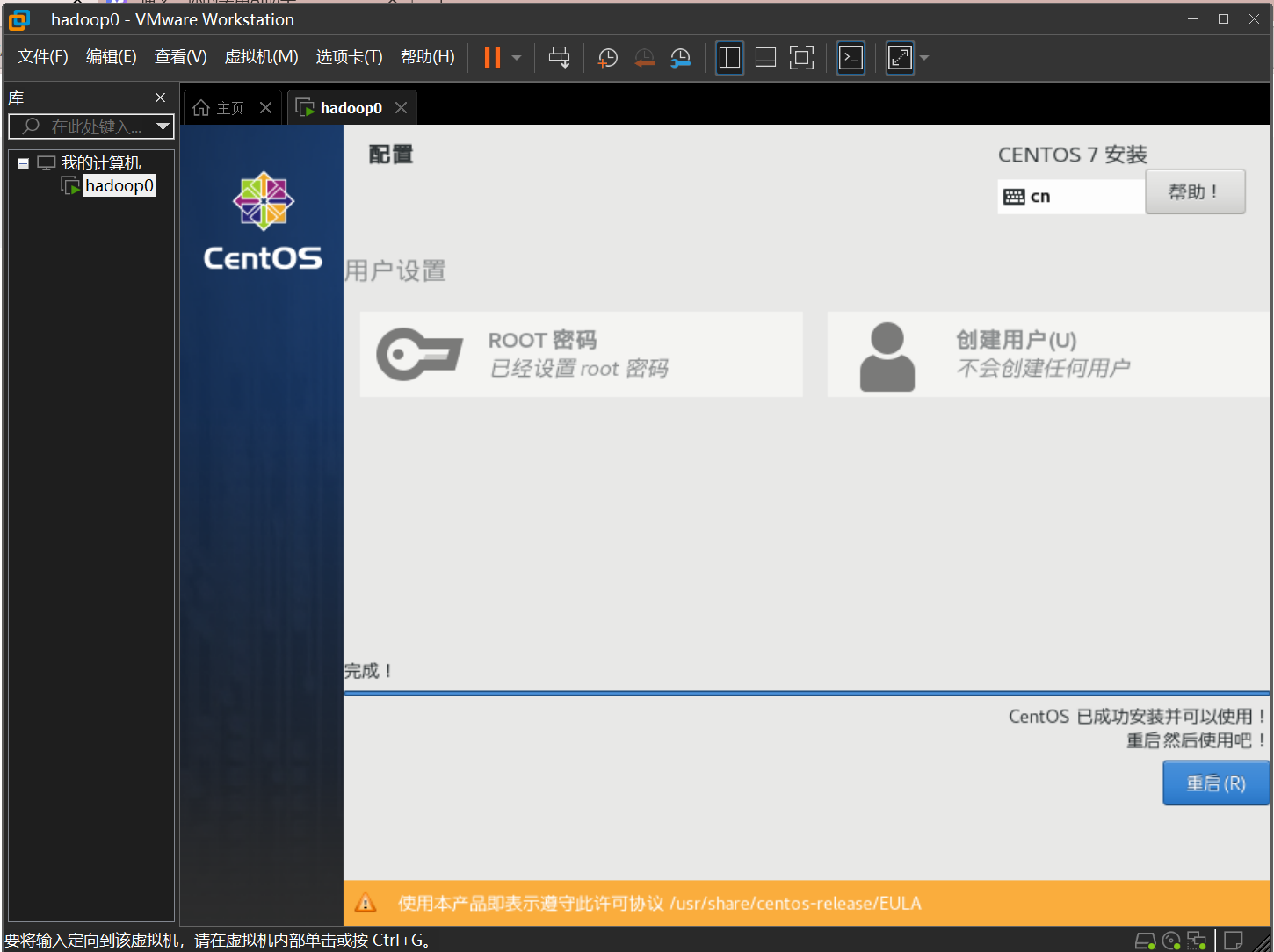Pause the virtual machine with the orange button
Viewport: 1274px width, 952px height.
[492, 58]
